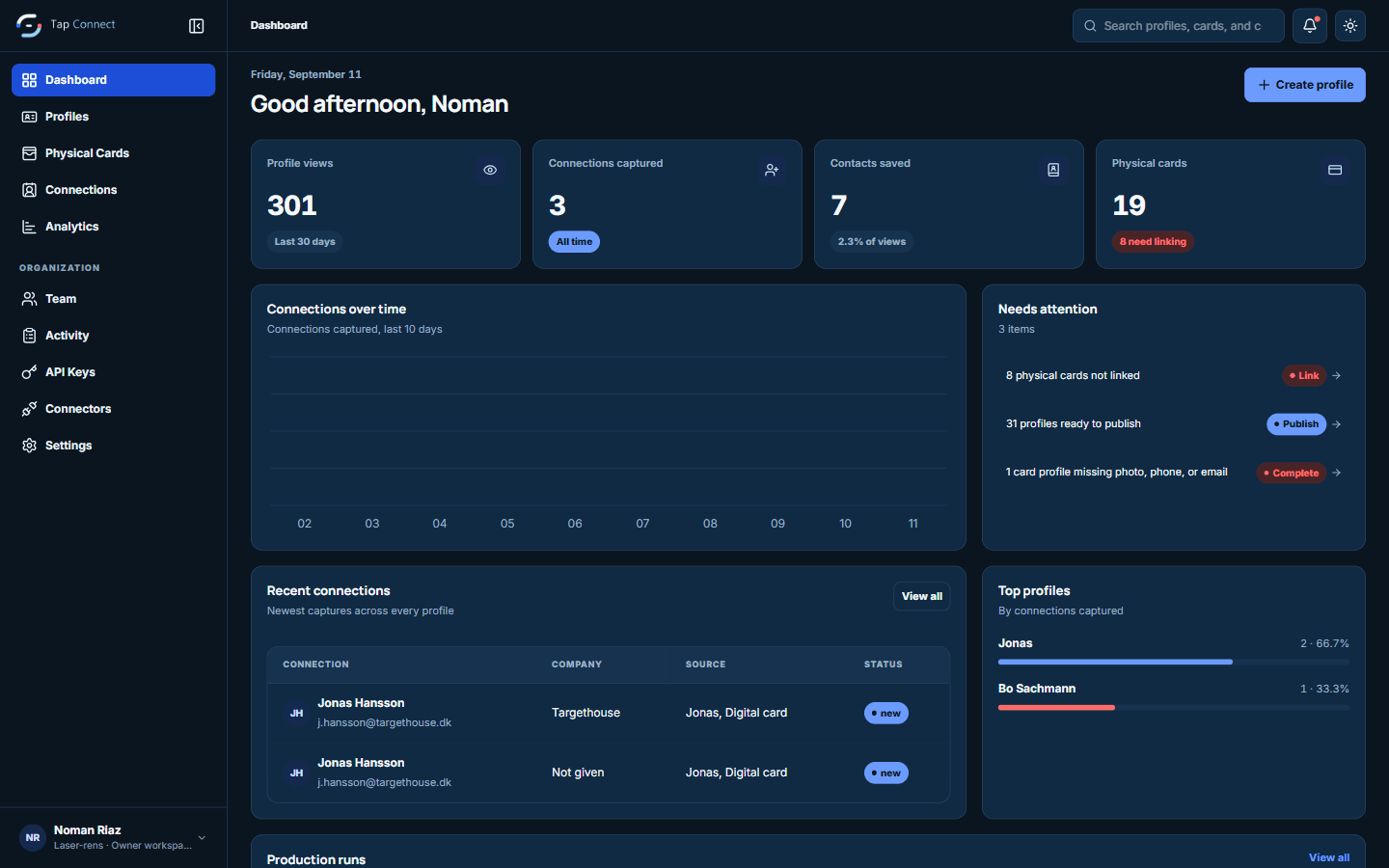Click JH avatar in the Not given row
This screenshot has height=868, width=1389.
click(296, 773)
